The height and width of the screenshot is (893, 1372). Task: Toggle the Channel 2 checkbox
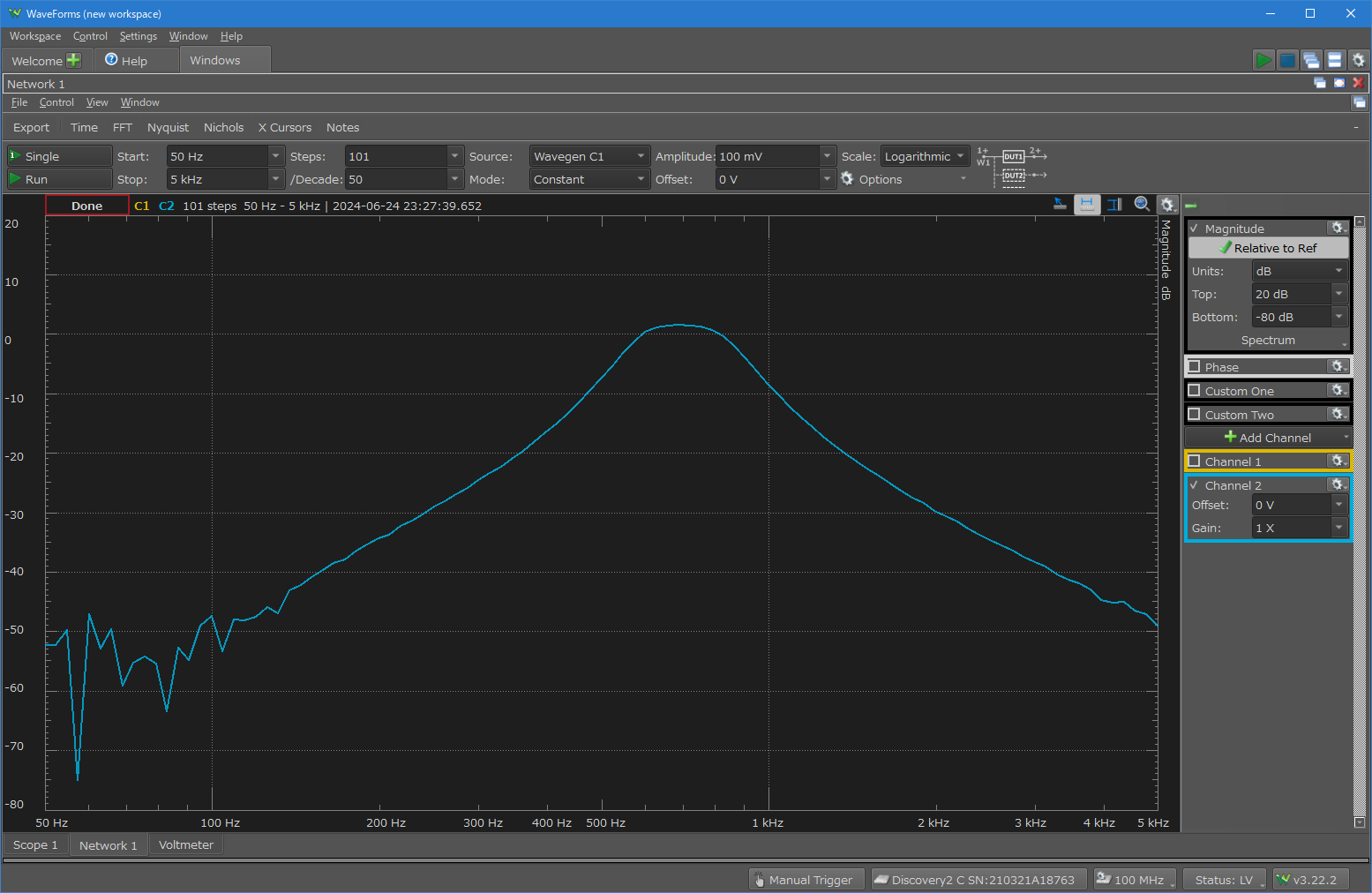coord(1194,484)
